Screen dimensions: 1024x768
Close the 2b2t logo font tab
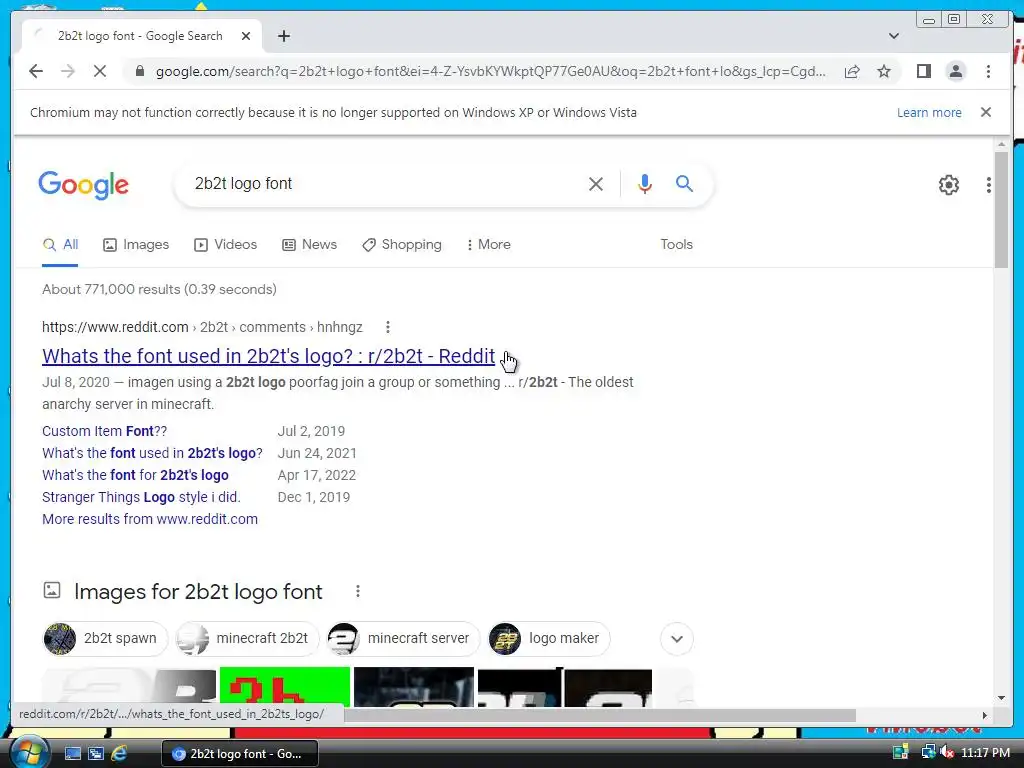(246, 37)
